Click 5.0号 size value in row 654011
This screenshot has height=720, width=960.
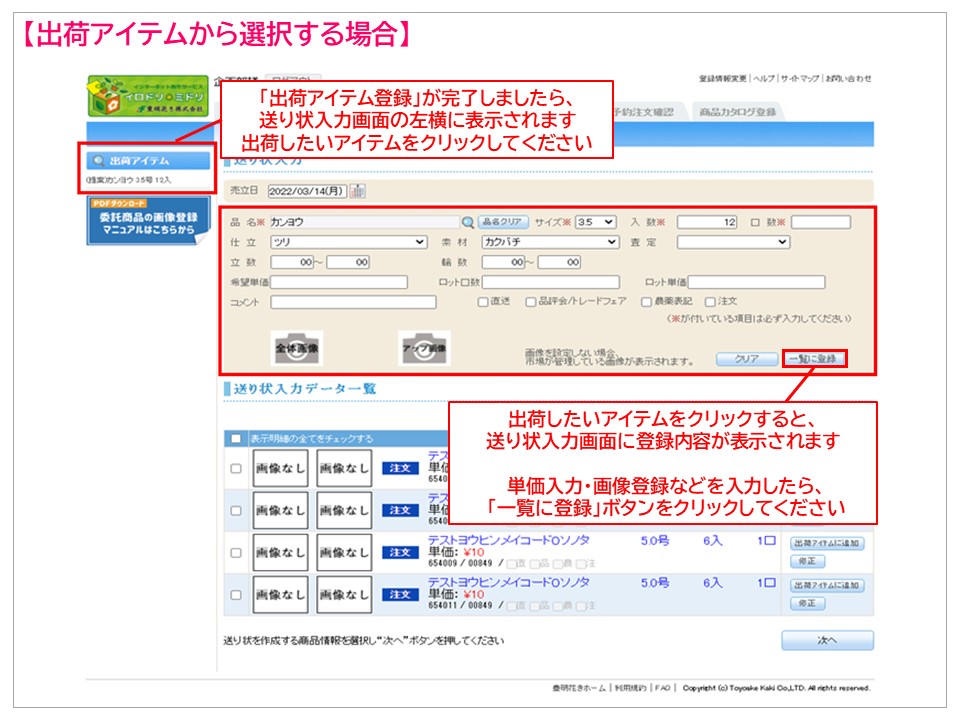pyautogui.click(x=654, y=583)
